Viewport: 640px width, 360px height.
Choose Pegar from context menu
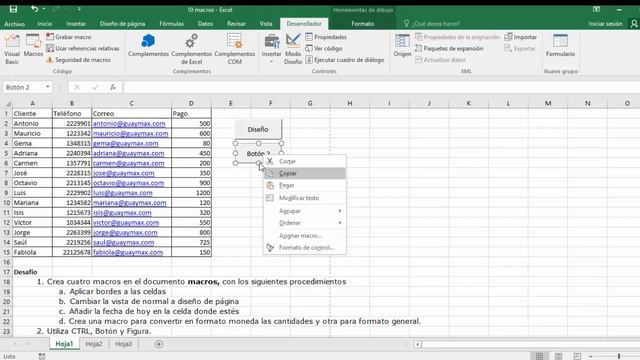tap(305, 185)
